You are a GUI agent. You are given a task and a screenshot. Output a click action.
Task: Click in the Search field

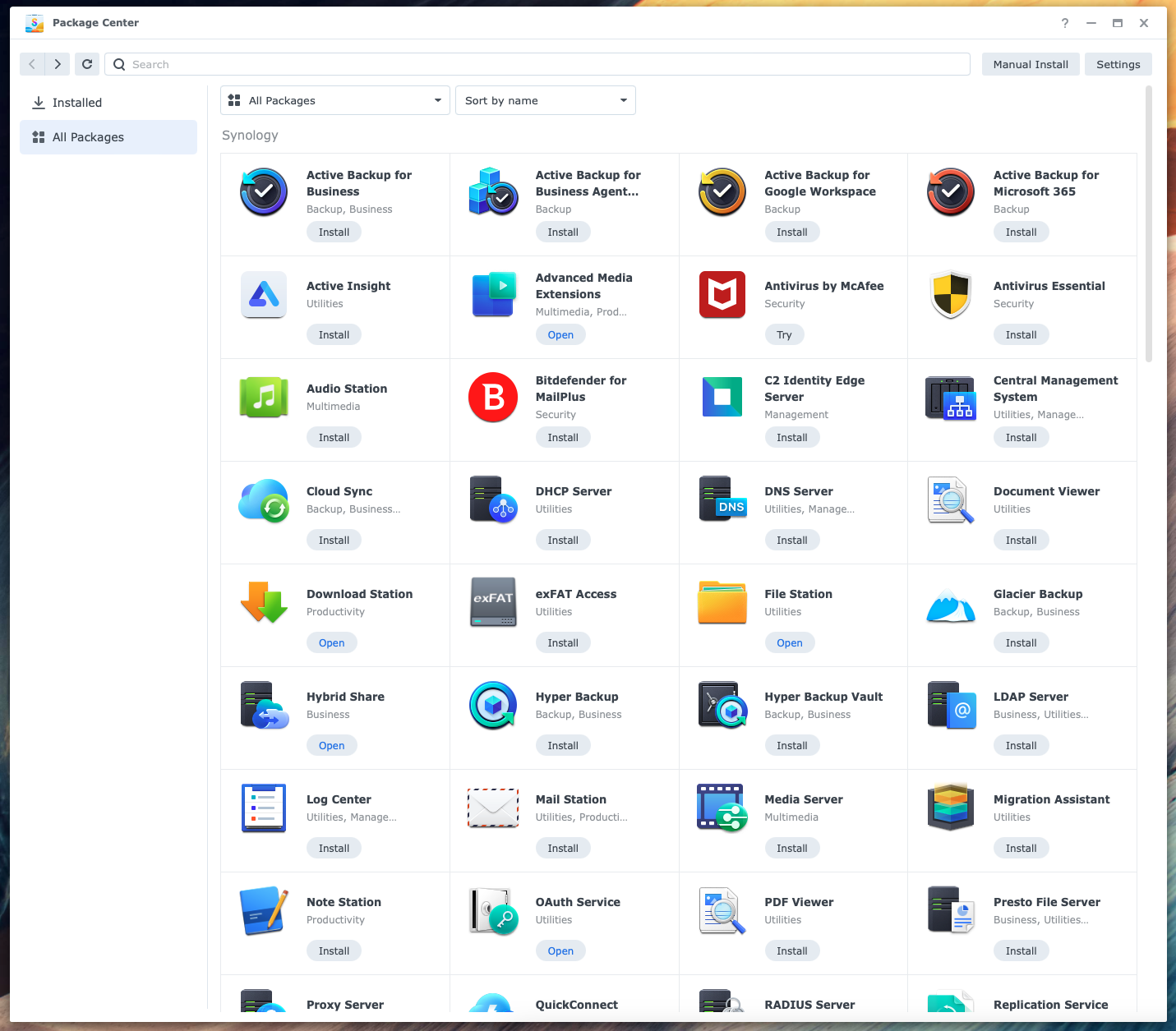[537, 64]
